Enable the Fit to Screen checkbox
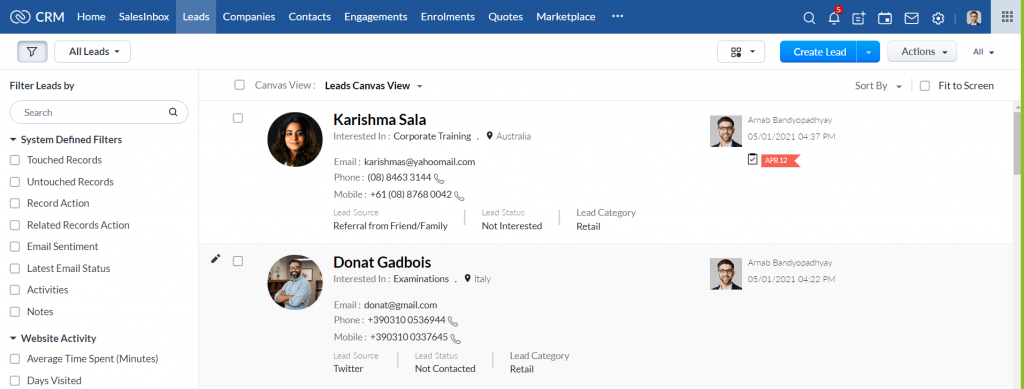The height and width of the screenshot is (389, 1024). [x=925, y=86]
